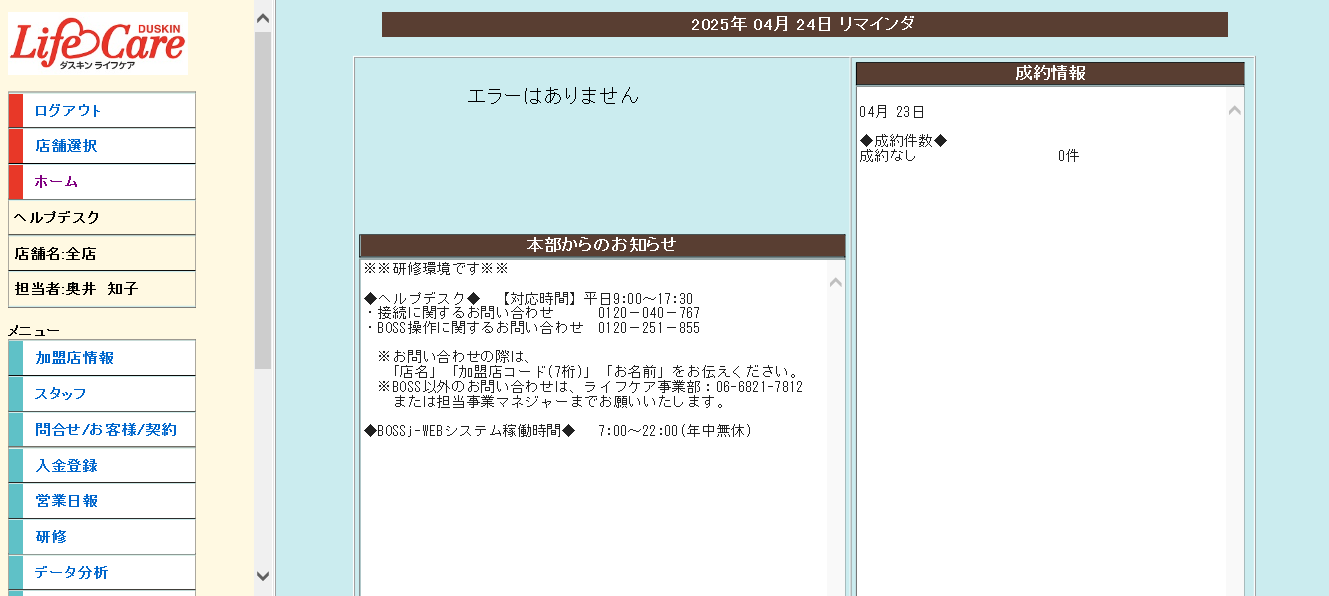
Task: Click ※※研修環境です※※ notice text
Action: click(x=436, y=269)
